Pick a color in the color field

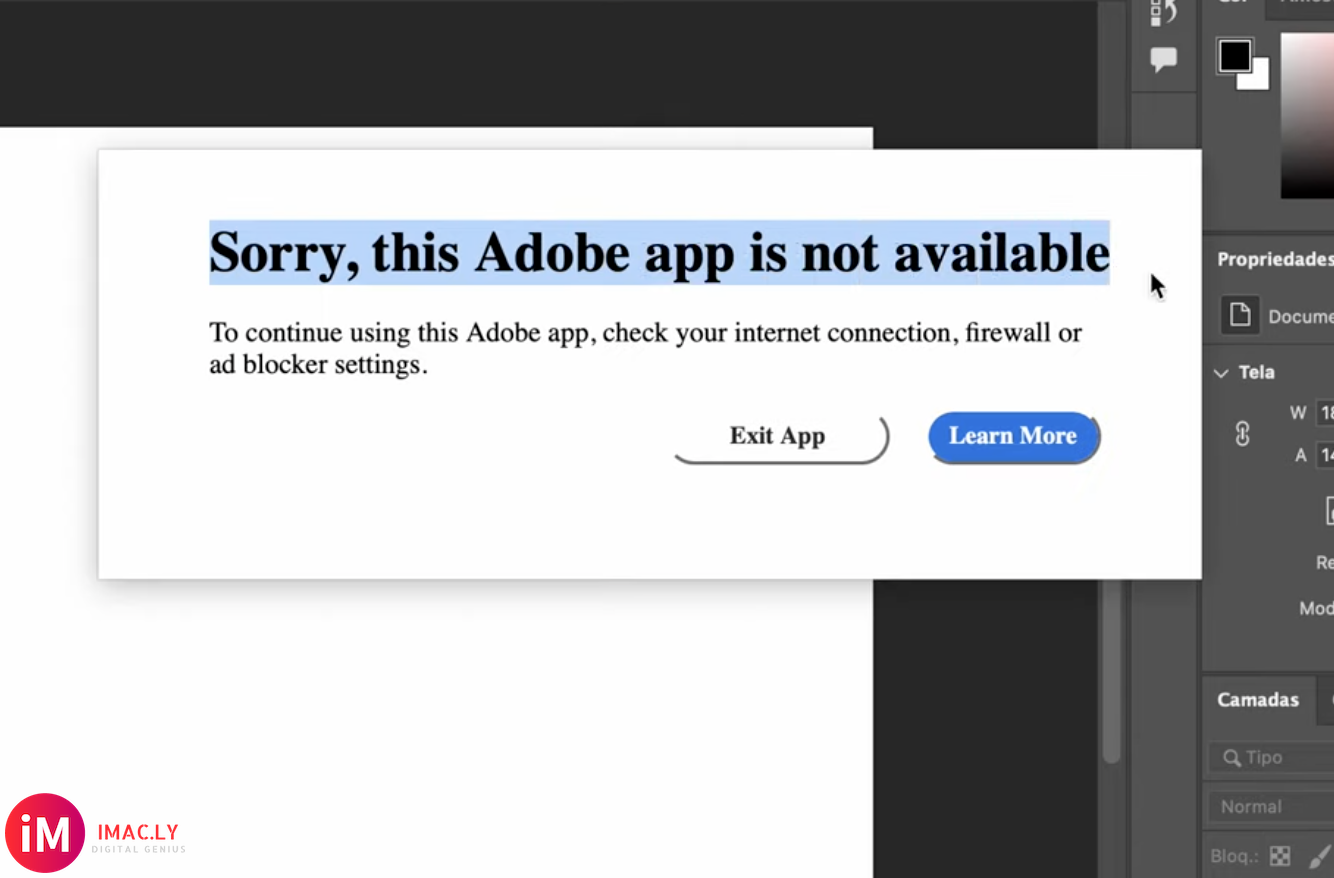[1307, 115]
